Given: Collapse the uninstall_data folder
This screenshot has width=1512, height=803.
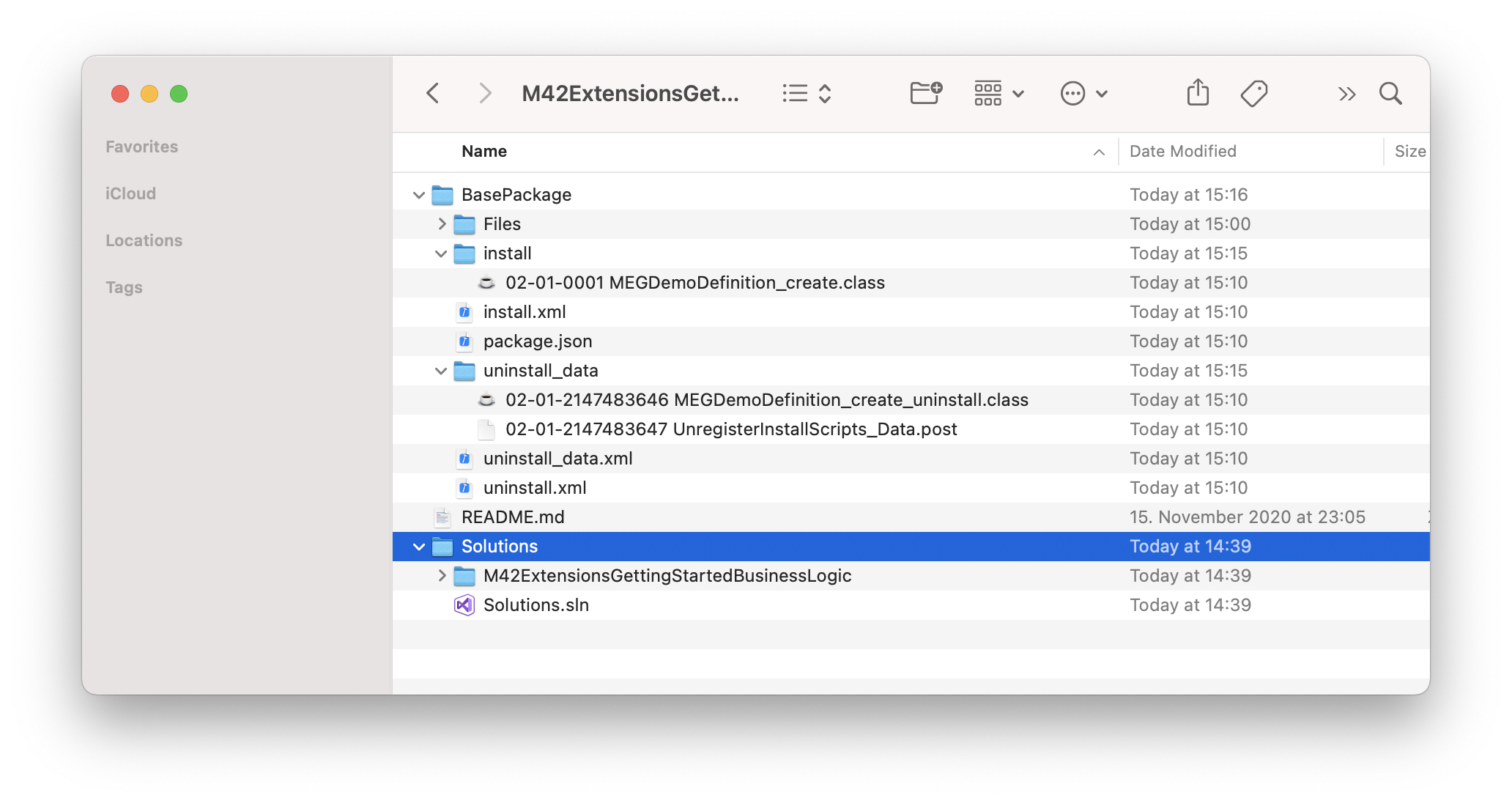Looking at the screenshot, I should [440, 371].
